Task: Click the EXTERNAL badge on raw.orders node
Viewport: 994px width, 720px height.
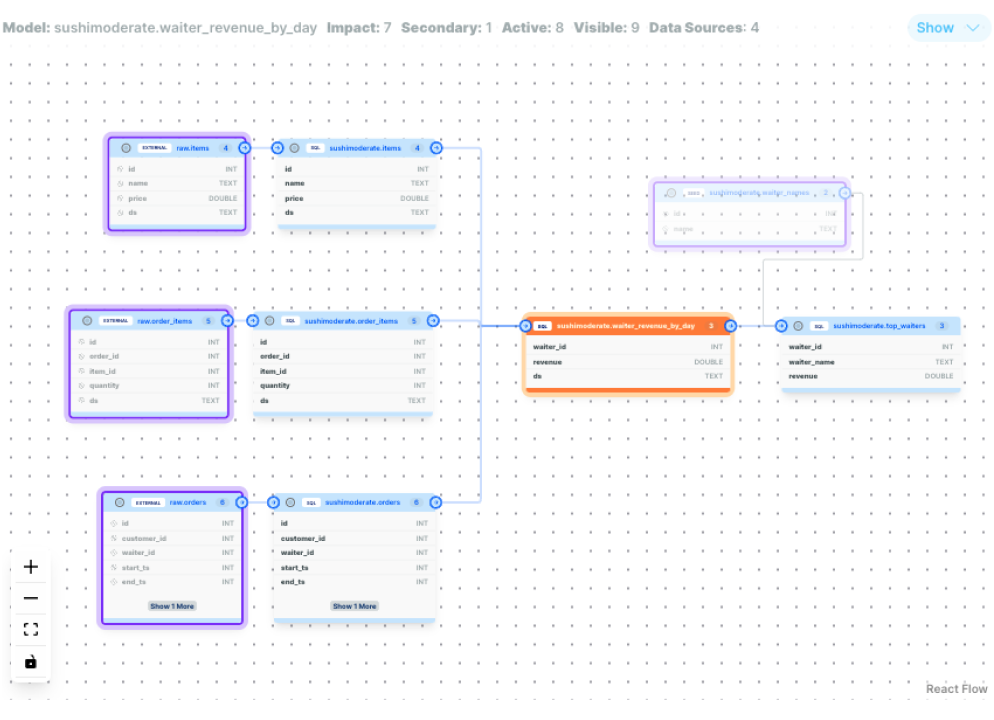Action: tap(148, 503)
